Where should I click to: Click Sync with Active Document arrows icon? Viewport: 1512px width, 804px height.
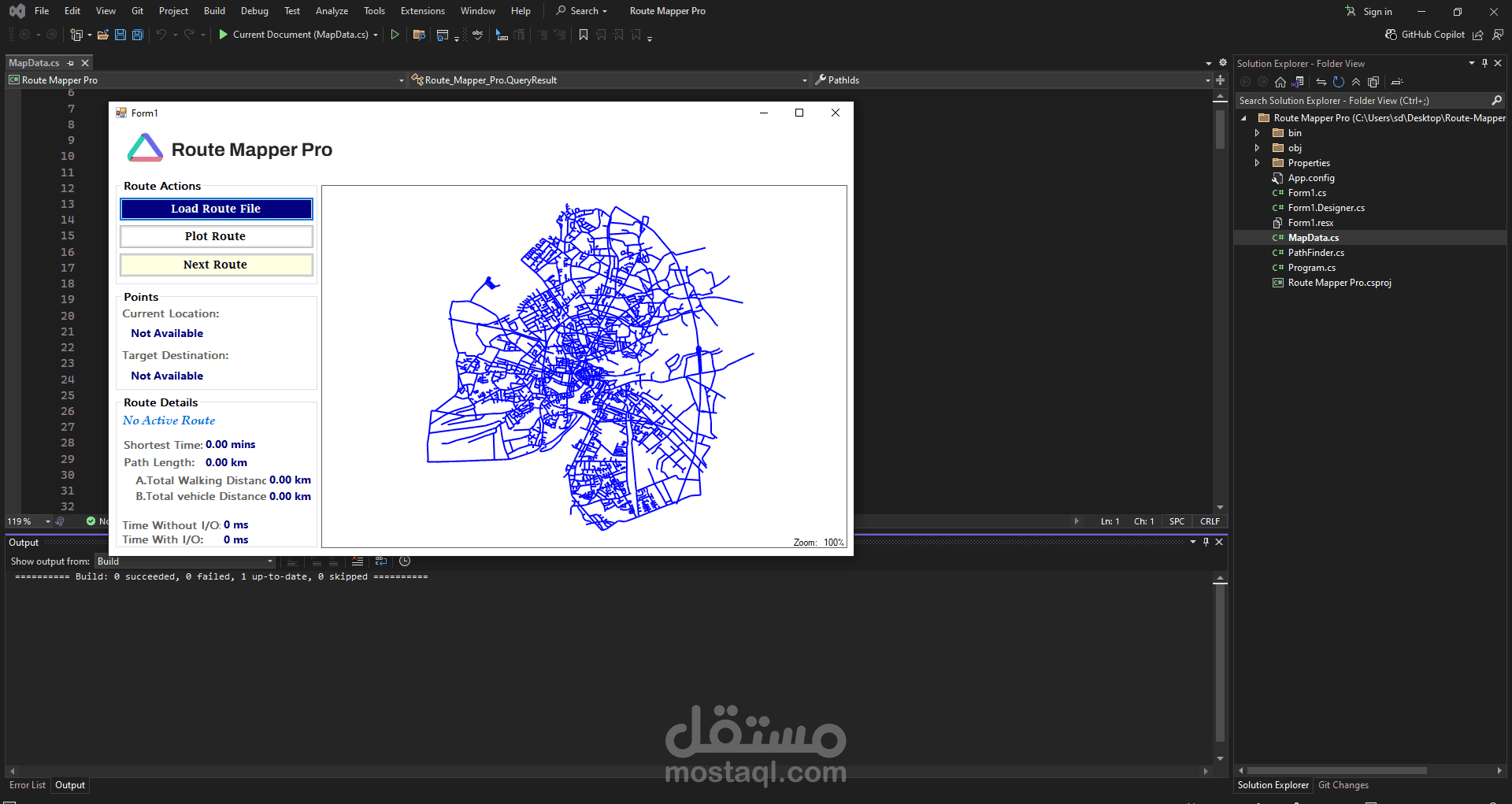(1321, 82)
